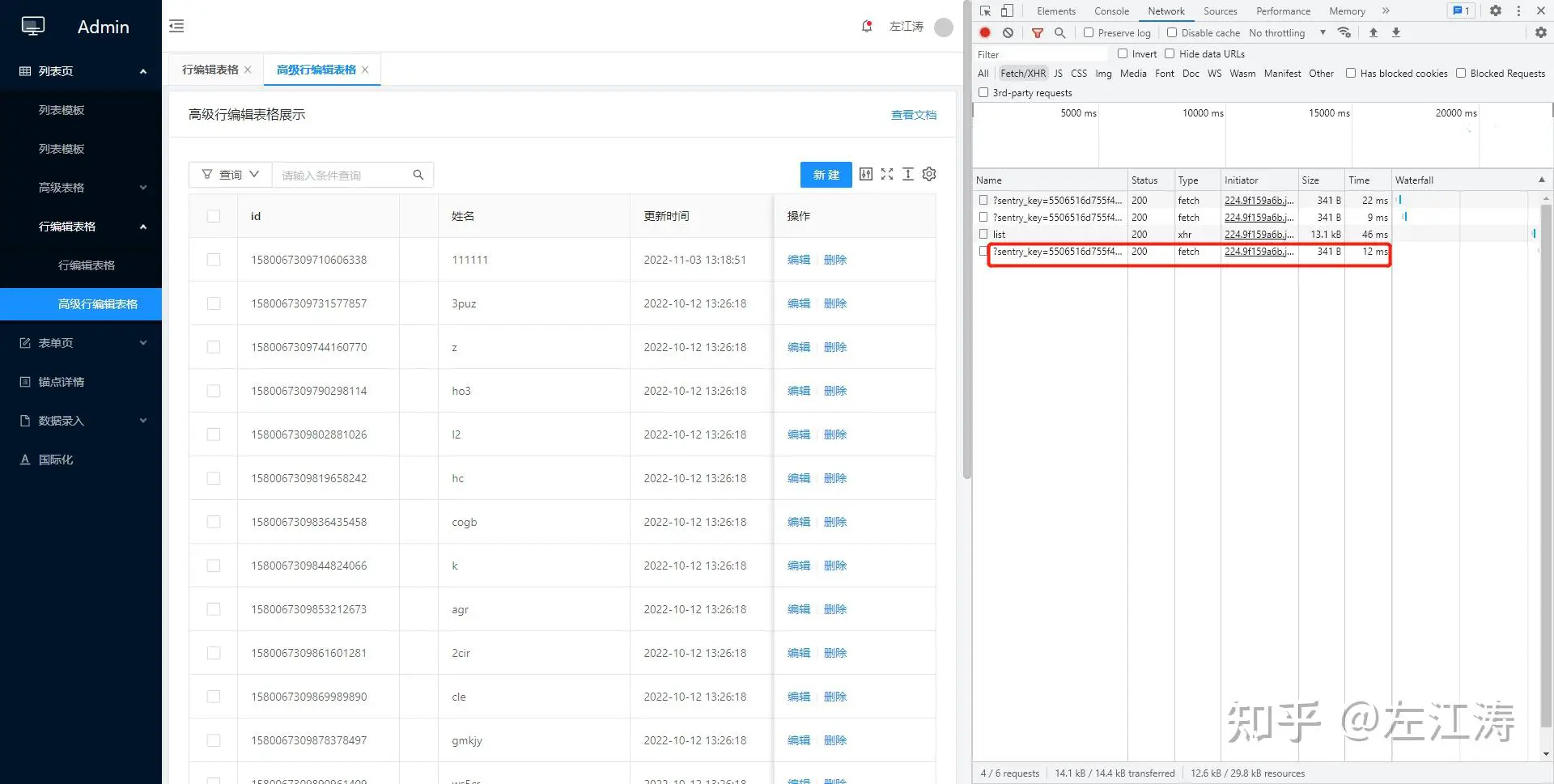
Task: Open the 查看文档 link
Action: [x=913, y=115]
